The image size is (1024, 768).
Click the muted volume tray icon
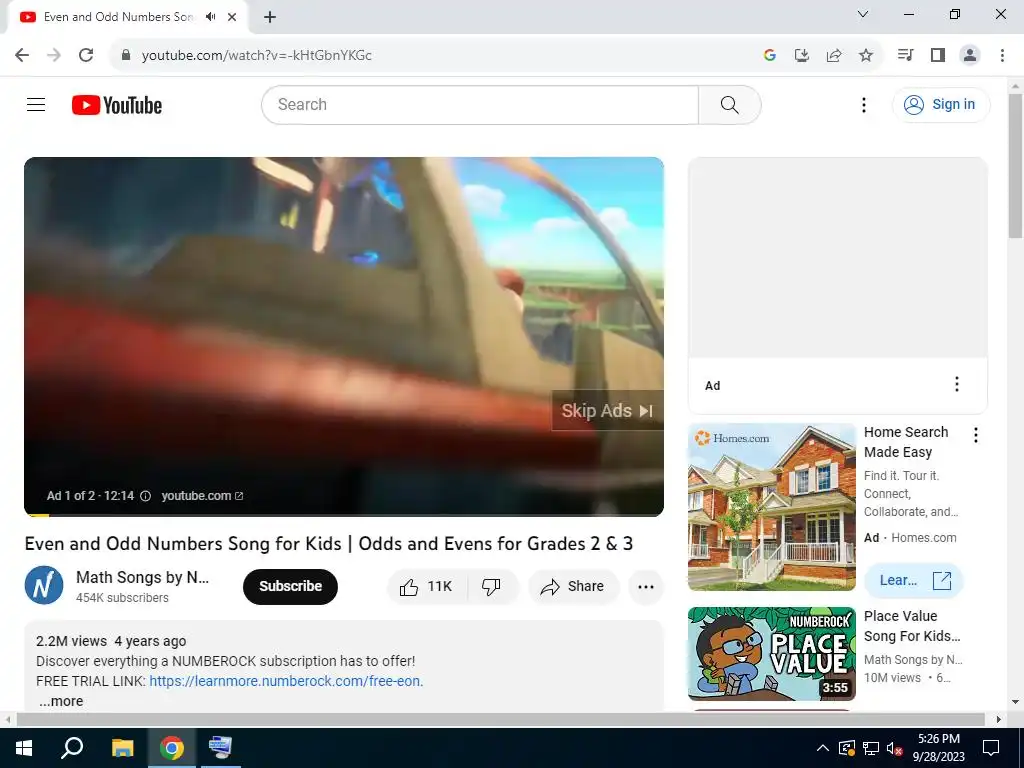(894, 748)
